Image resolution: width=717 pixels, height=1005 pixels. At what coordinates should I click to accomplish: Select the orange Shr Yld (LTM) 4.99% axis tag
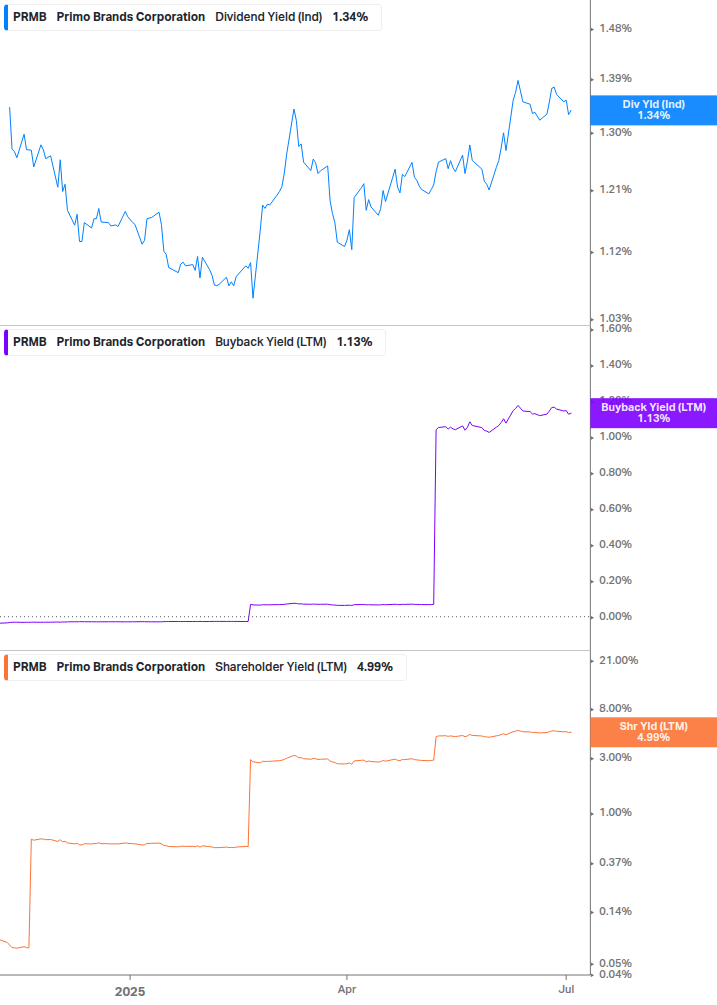point(654,732)
